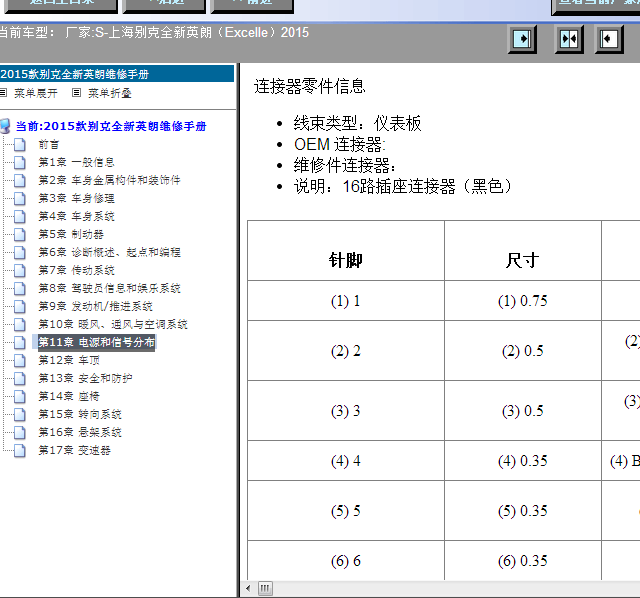The image size is (640, 598).
Task: Collapse all menus with 菜单折叠
Action: [x=109, y=93]
